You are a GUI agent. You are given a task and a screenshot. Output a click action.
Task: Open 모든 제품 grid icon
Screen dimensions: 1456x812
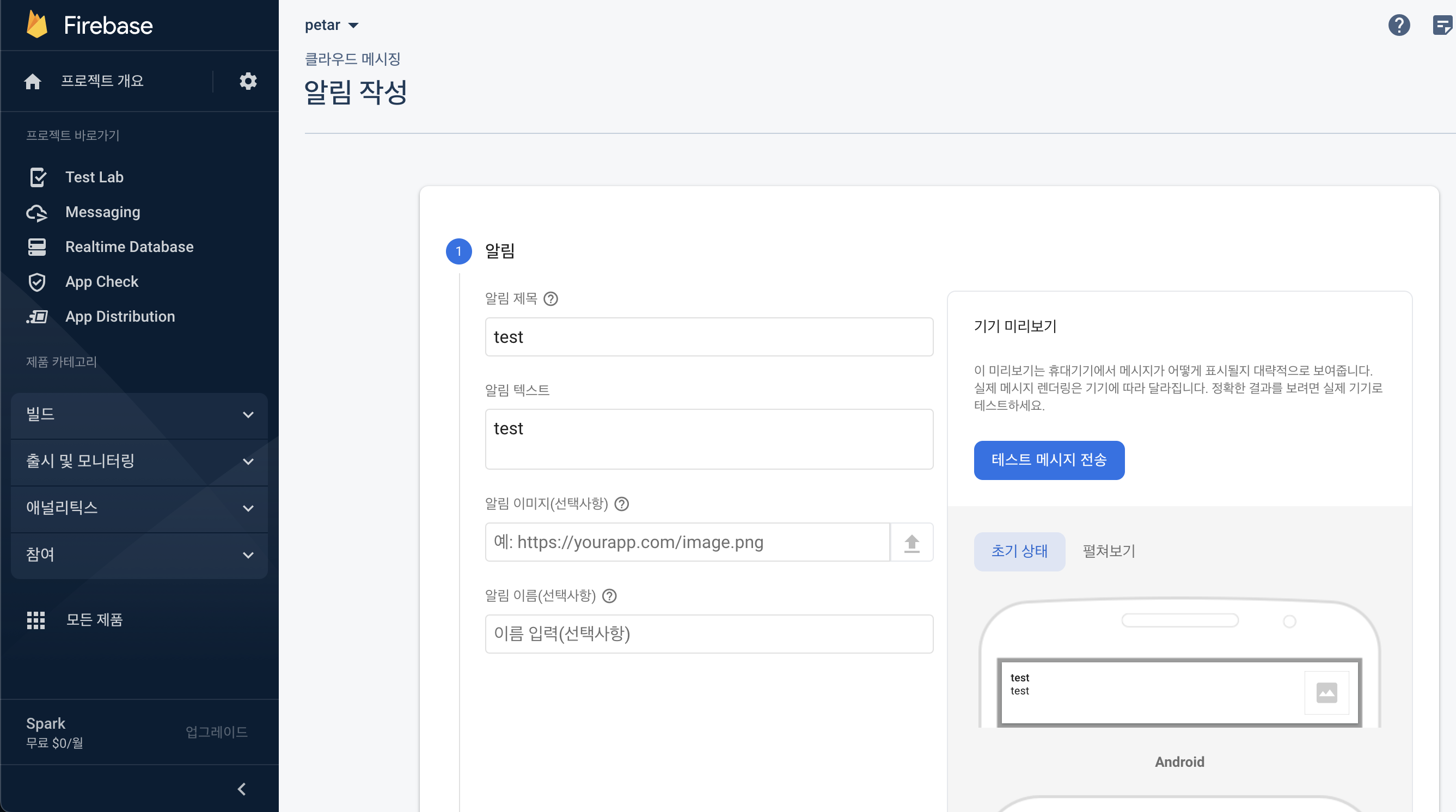coord(35,620)
